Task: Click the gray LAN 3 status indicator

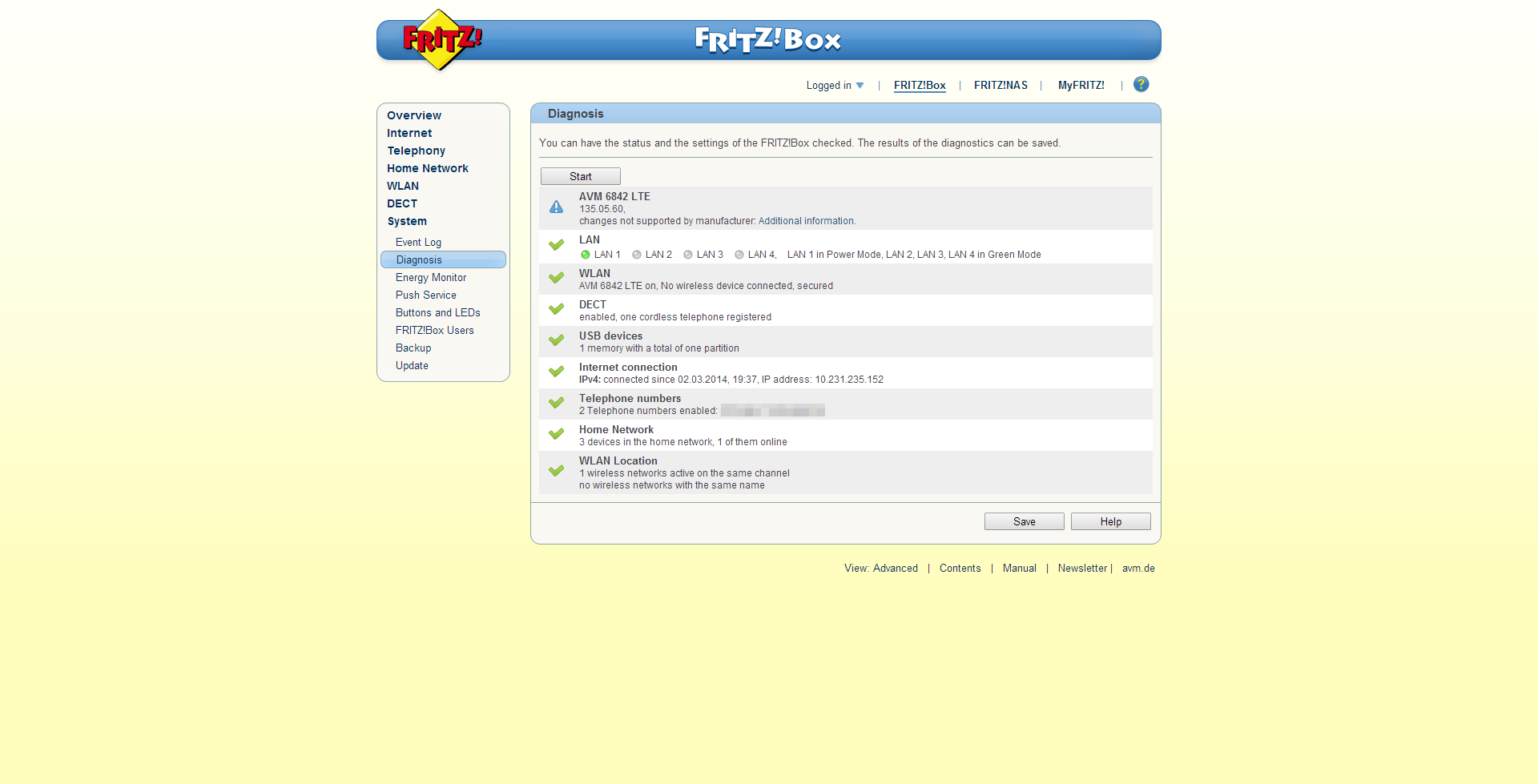Action: click(688, 255)
